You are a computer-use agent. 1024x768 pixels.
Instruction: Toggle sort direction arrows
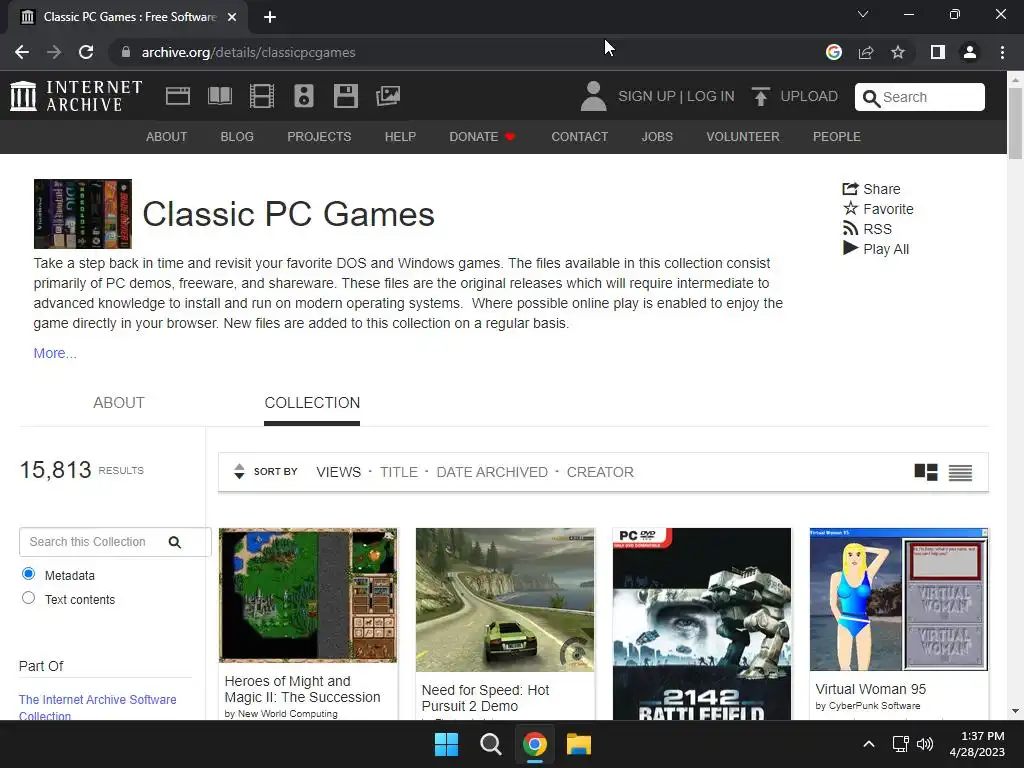coord(239,472)
